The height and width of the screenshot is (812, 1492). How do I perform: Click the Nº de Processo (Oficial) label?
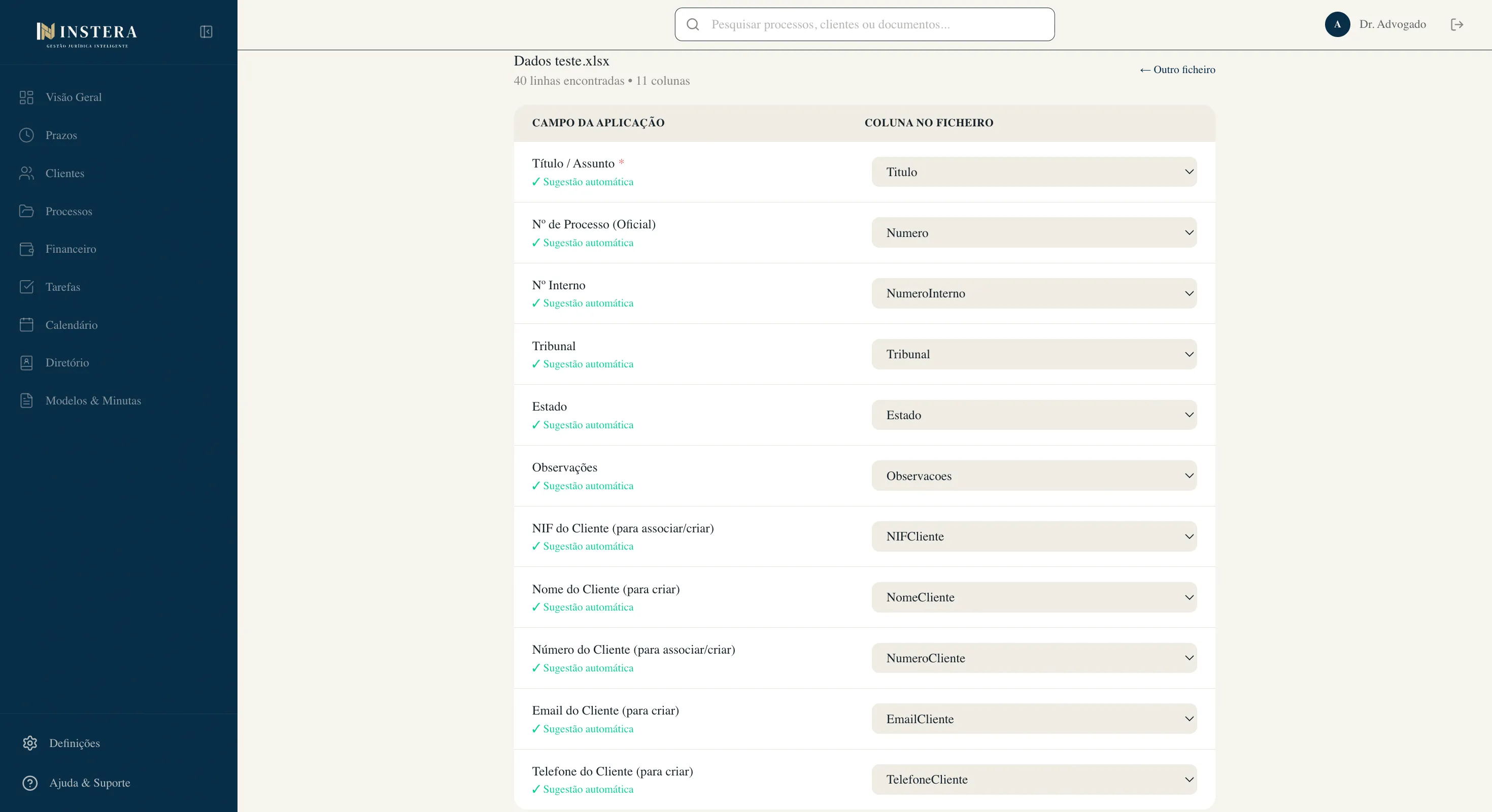[594, 224]
